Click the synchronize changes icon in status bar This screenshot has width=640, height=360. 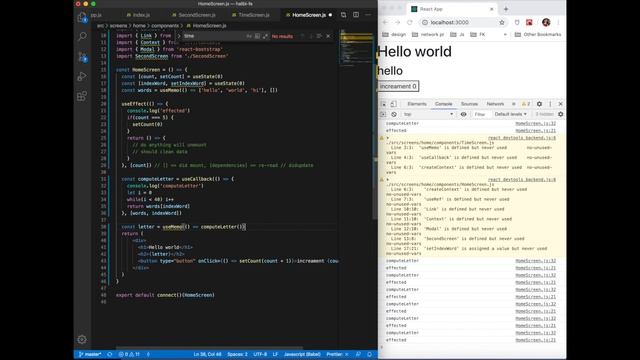coord(109,354)
